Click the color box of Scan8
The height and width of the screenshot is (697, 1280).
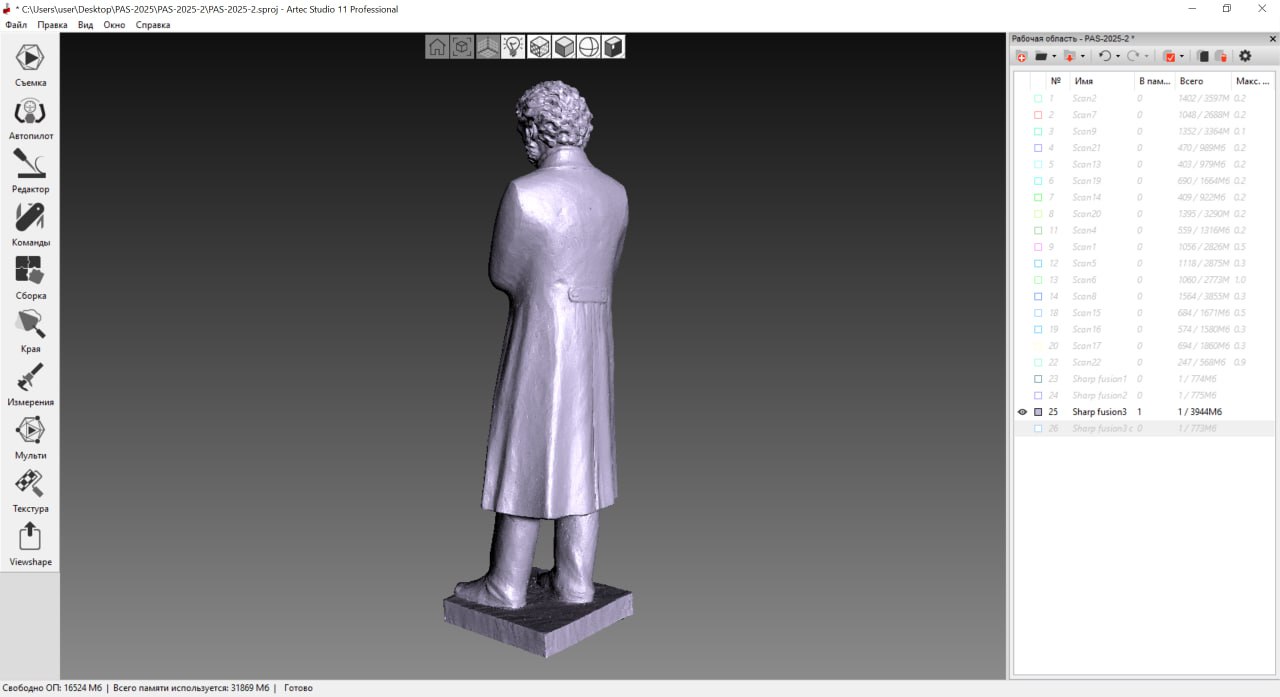point(1038,296)
